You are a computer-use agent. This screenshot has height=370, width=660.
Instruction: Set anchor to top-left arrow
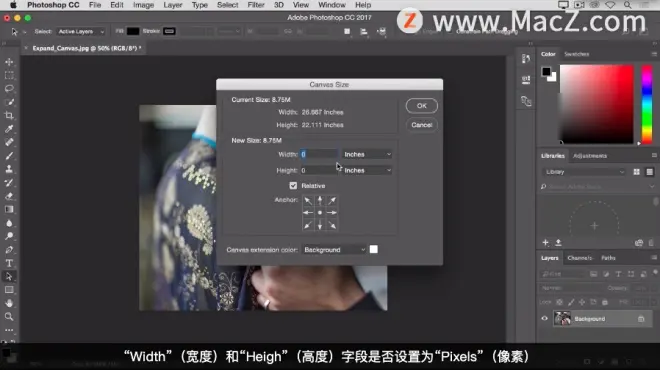point(308,200)
